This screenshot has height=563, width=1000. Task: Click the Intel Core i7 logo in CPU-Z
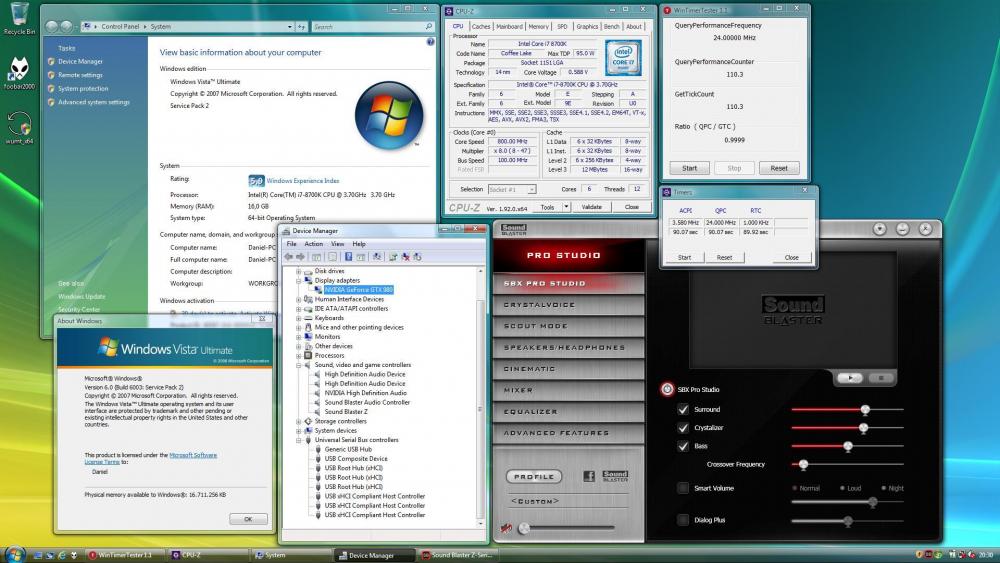(623, 58)
